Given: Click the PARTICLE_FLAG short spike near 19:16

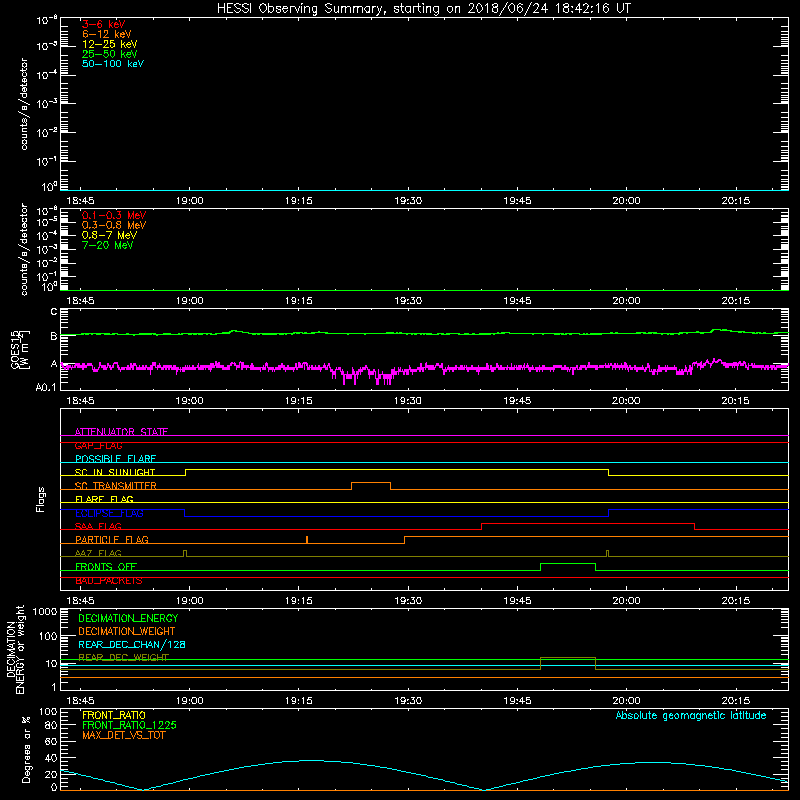Looking at the screenshot, I should pyautogui.click(x=307, y=539).
